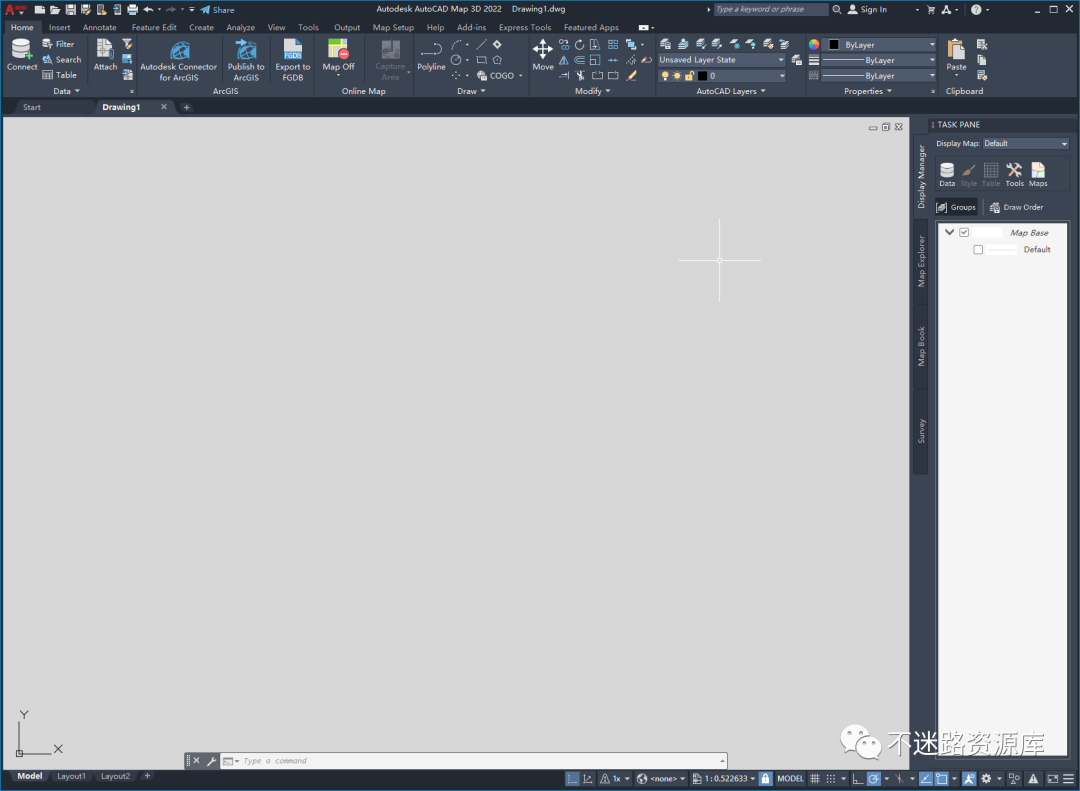Open the Attach drawing tool

[105, 54]
